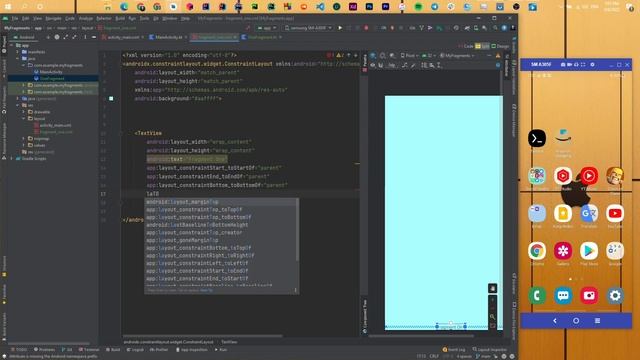Open Chrome app on the phone mirror
Screen dimensions: 640x360
pyautogui.click(x=537, y=251)
